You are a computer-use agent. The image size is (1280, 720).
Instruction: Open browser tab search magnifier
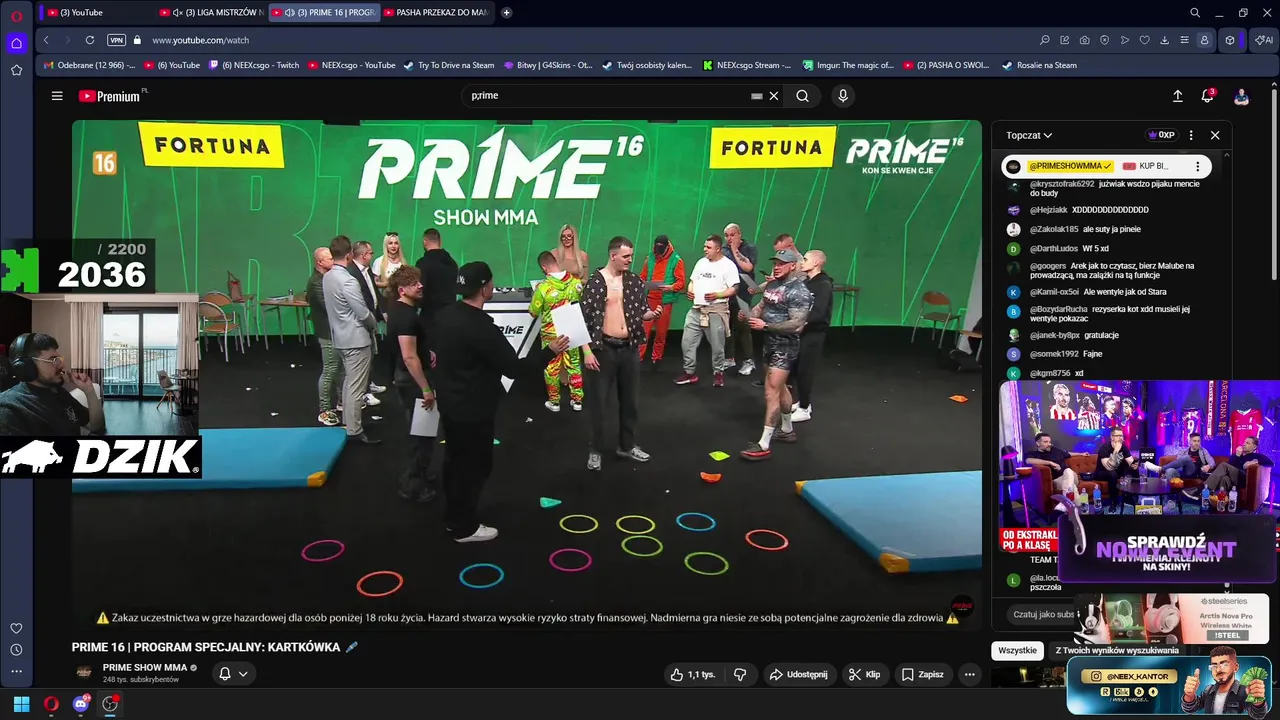click(x=1194, y=12)
